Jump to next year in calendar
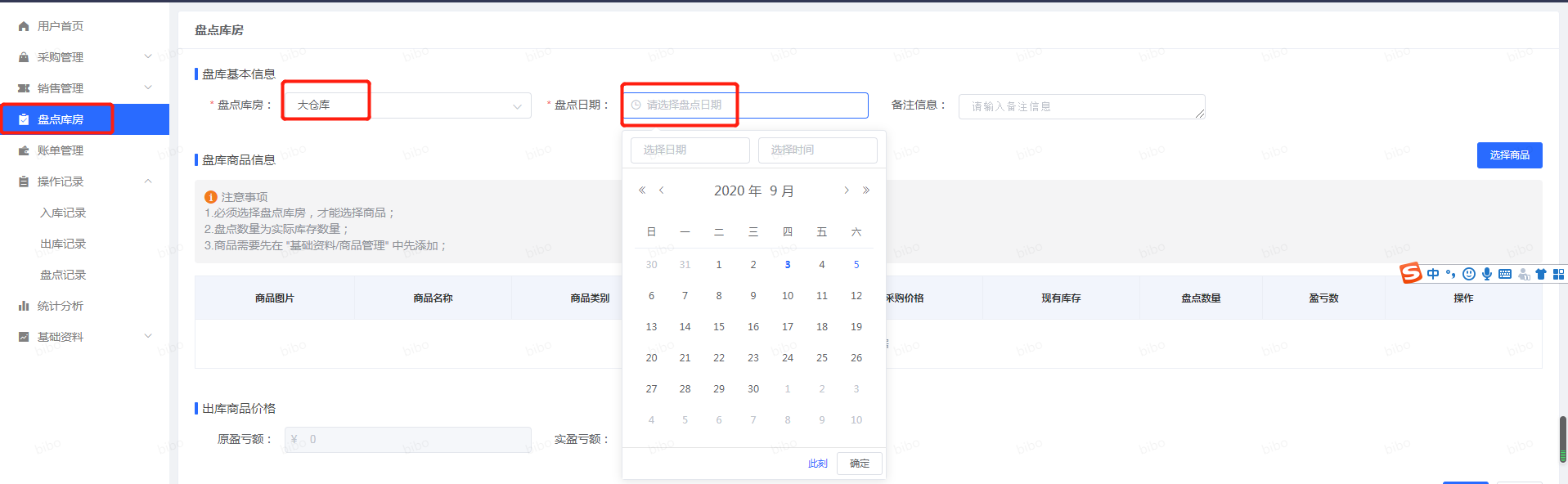Image resolution: width=1568 pixels, height=484 pixels. (x=866, y=190)
